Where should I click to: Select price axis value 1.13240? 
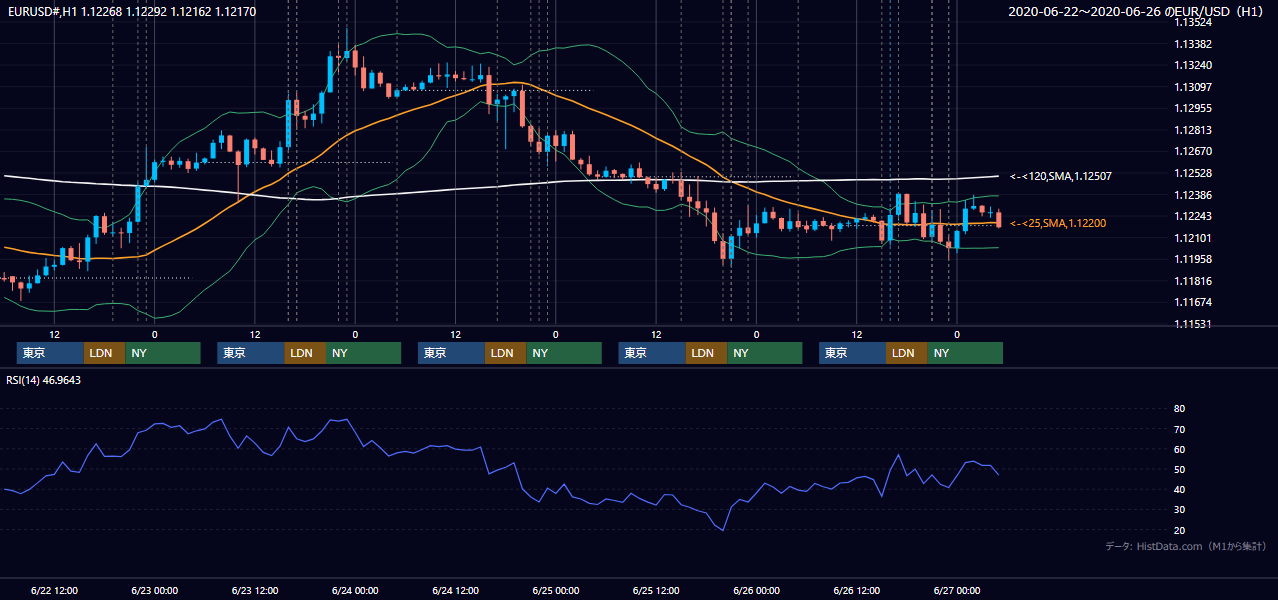(x=1192, y=65)
